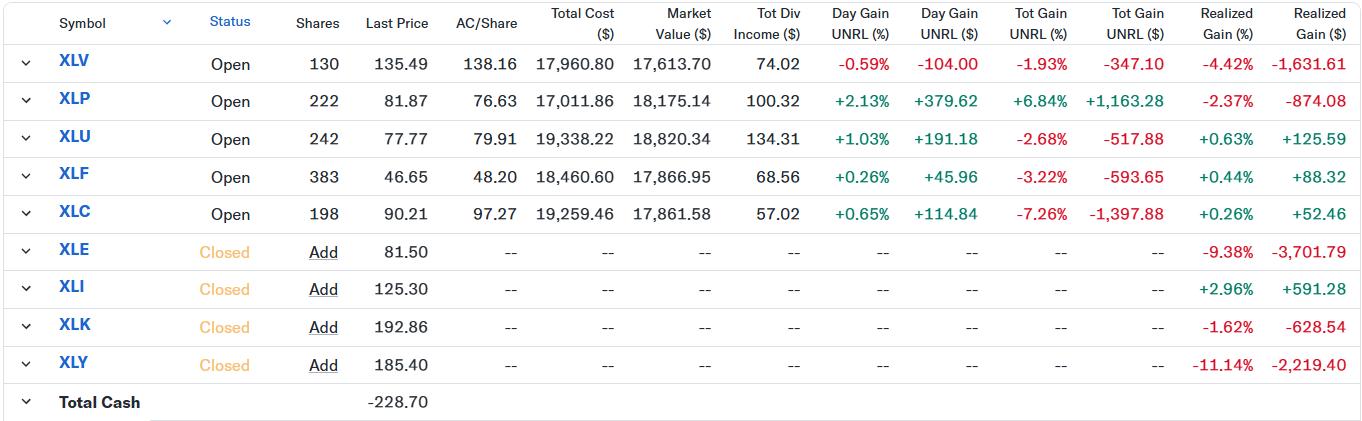Click Add shares for XLK
Screen dimensions: 1362x421
click(x=323, y=327)
